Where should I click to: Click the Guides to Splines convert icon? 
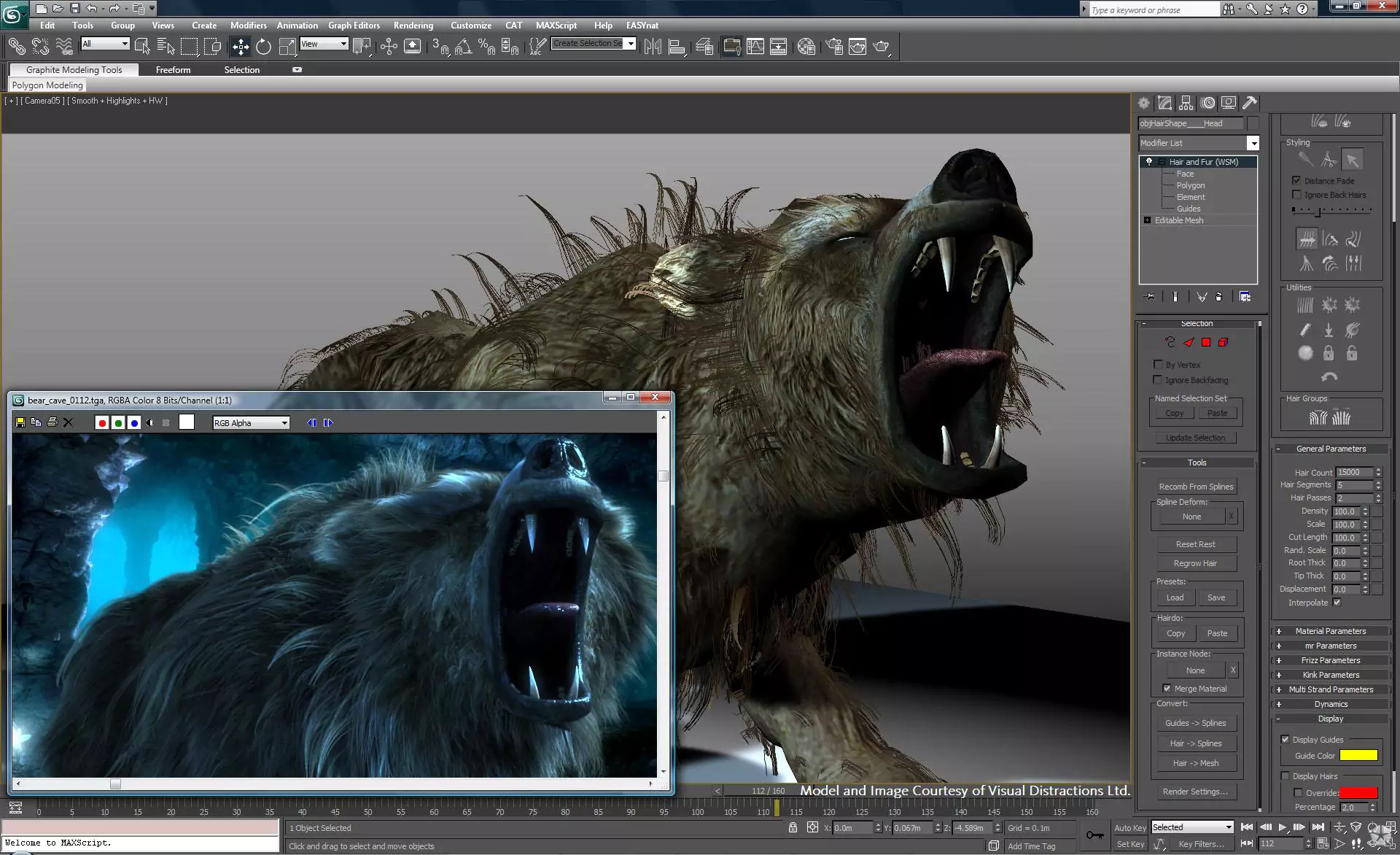pyautogui.click(x=1196, y=723)
